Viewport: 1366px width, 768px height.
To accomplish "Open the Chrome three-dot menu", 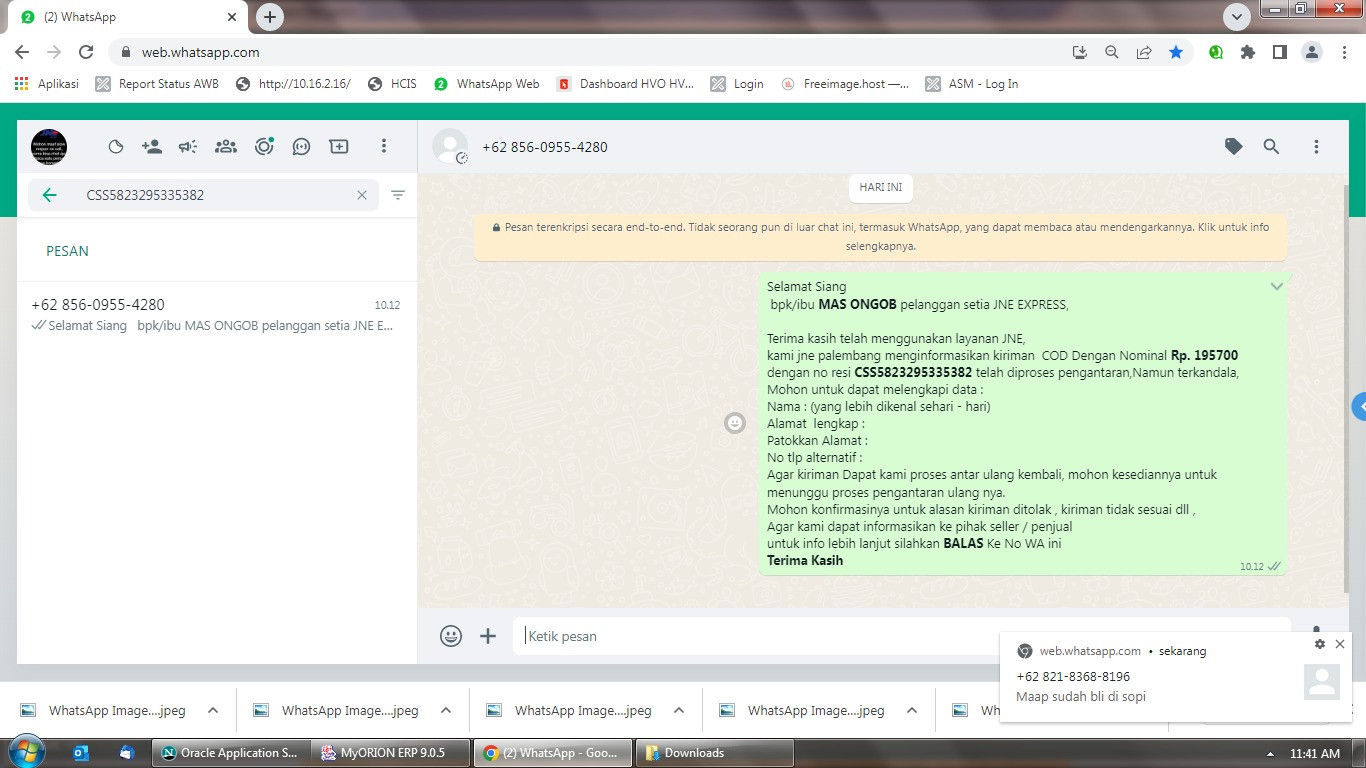I will pos(1344,52).
